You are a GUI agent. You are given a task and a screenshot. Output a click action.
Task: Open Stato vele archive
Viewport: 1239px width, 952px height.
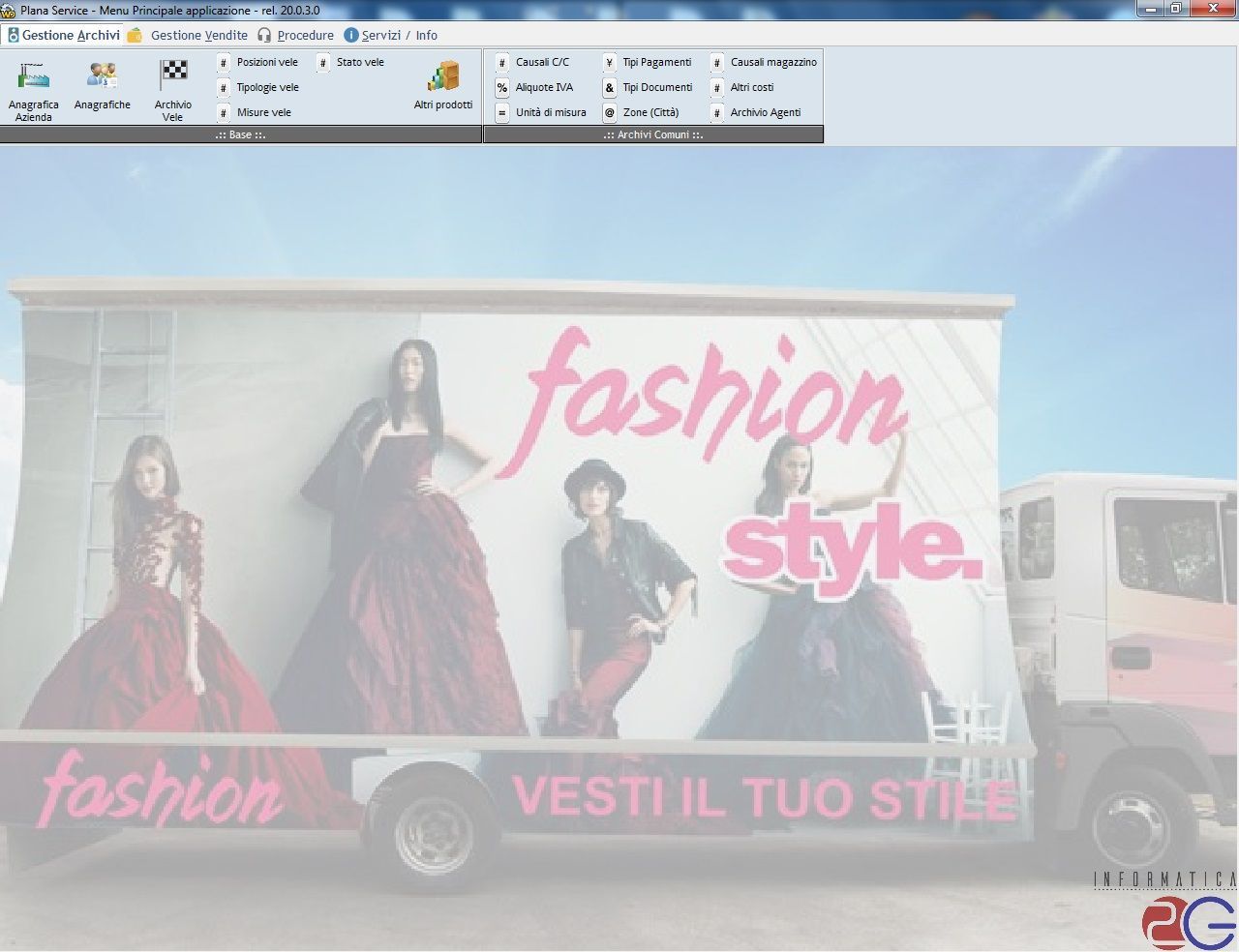coord(360,62)
